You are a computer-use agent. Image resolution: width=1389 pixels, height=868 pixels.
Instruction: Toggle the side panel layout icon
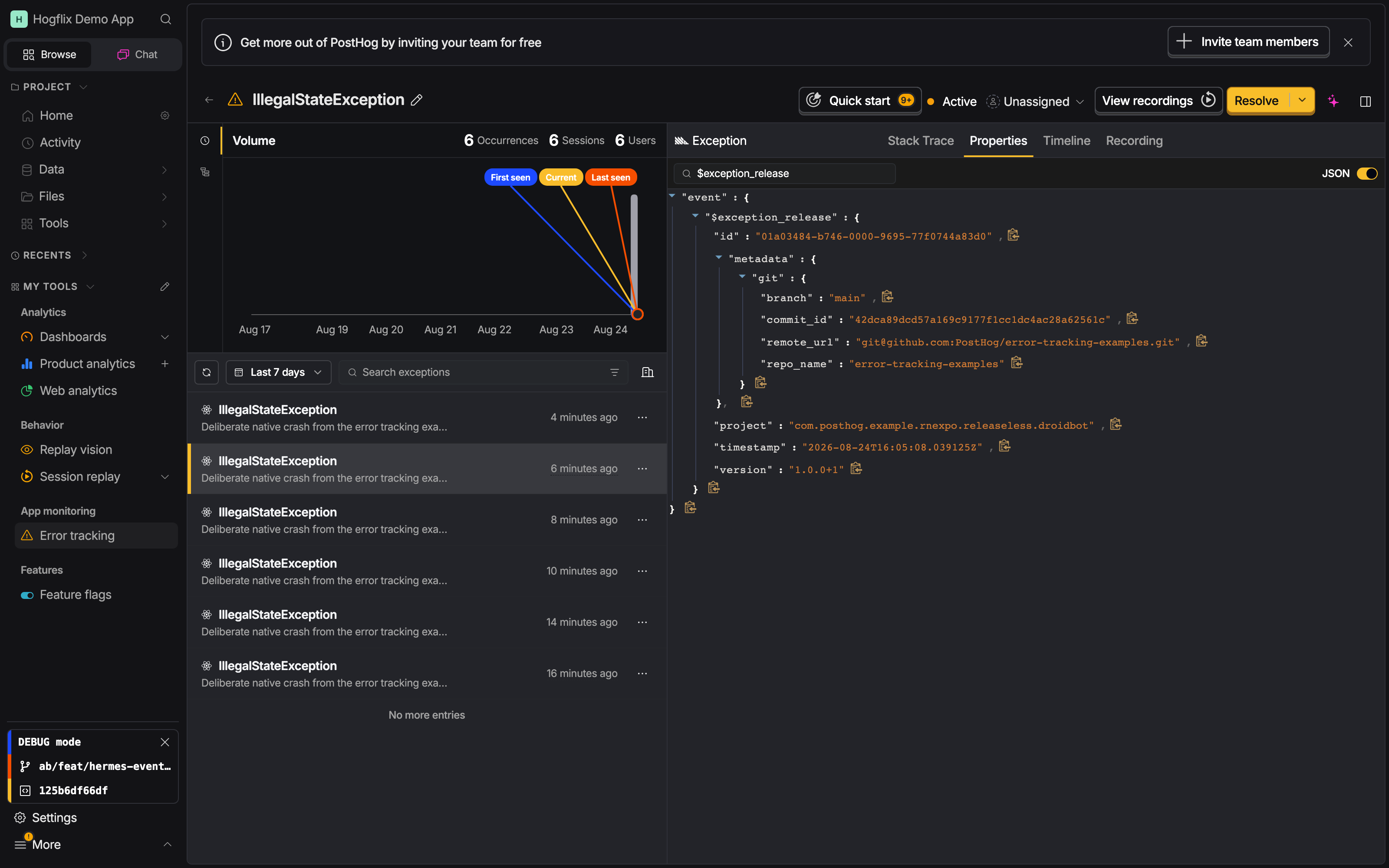click(x=1366, y=101)
